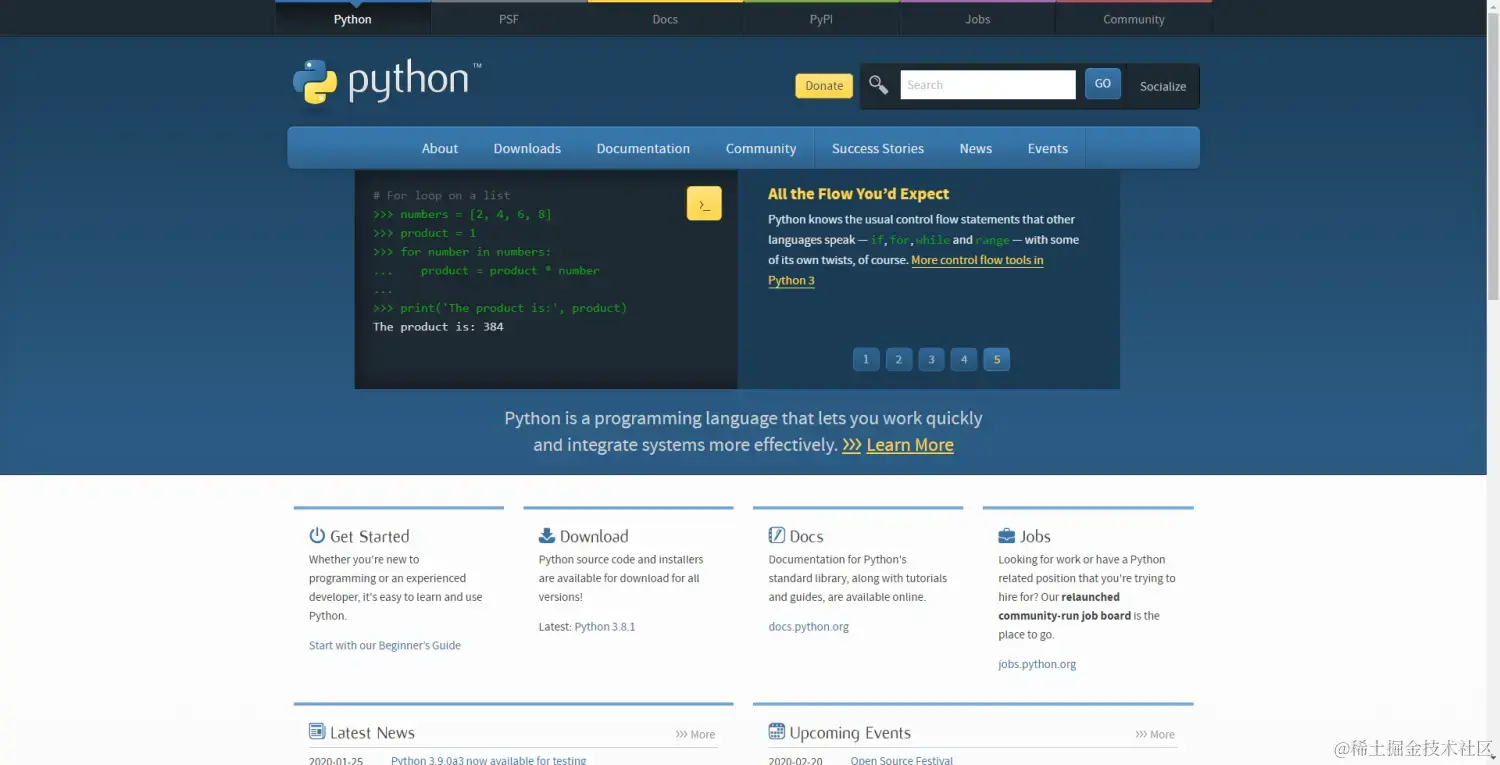Click the Upcoming Events calendar icon
The height and width of the screenshot is (765, 1500).
click(777, 732)
